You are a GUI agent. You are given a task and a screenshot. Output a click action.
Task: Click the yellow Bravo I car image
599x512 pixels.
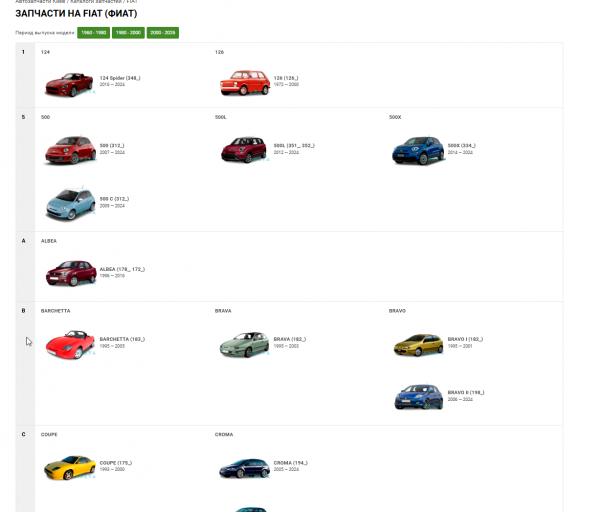418,345
